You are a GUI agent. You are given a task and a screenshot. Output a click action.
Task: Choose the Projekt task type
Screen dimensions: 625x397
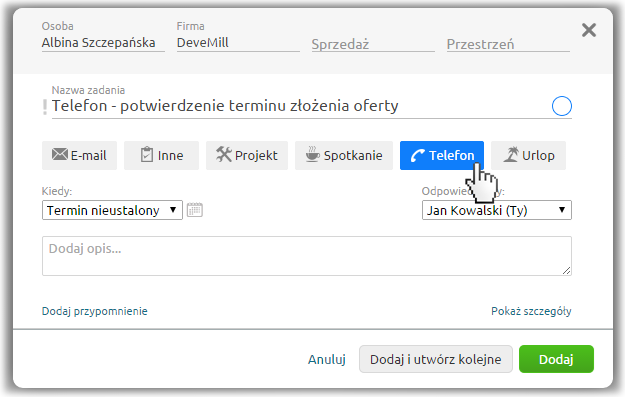247,155
